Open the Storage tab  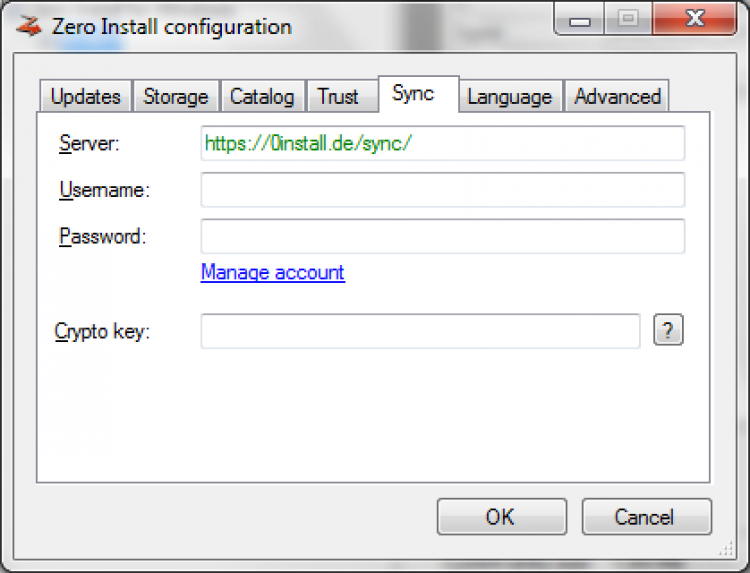point(175,97)
